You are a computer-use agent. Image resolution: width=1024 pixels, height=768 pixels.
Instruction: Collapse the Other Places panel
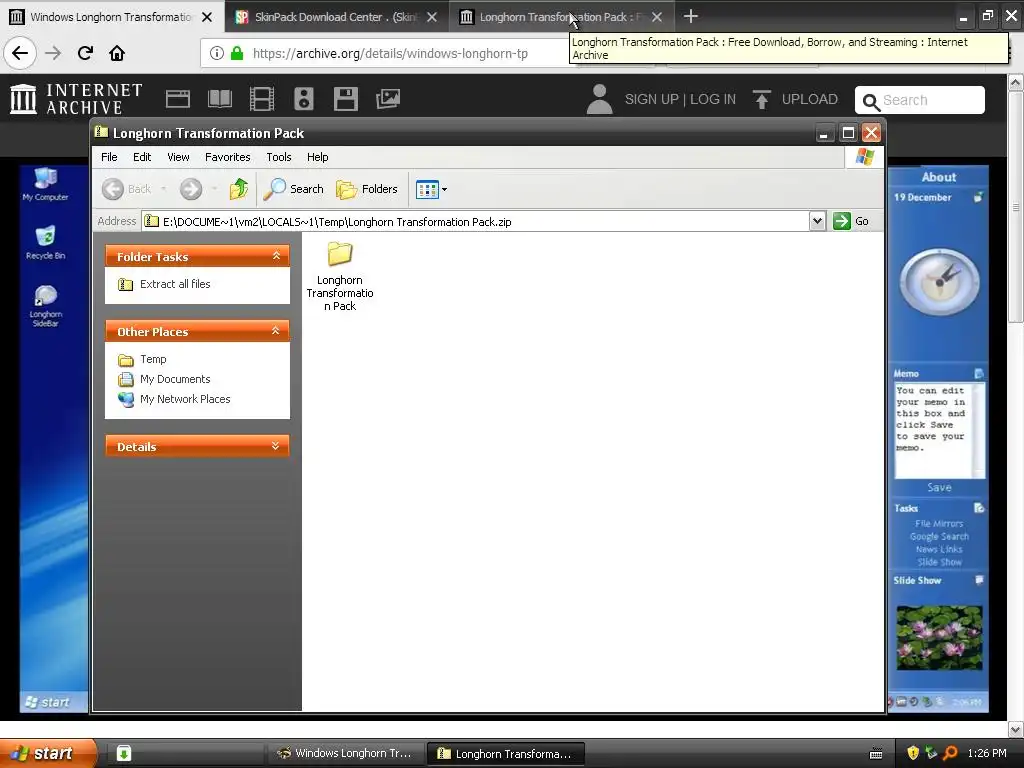[x=276, y=331]
